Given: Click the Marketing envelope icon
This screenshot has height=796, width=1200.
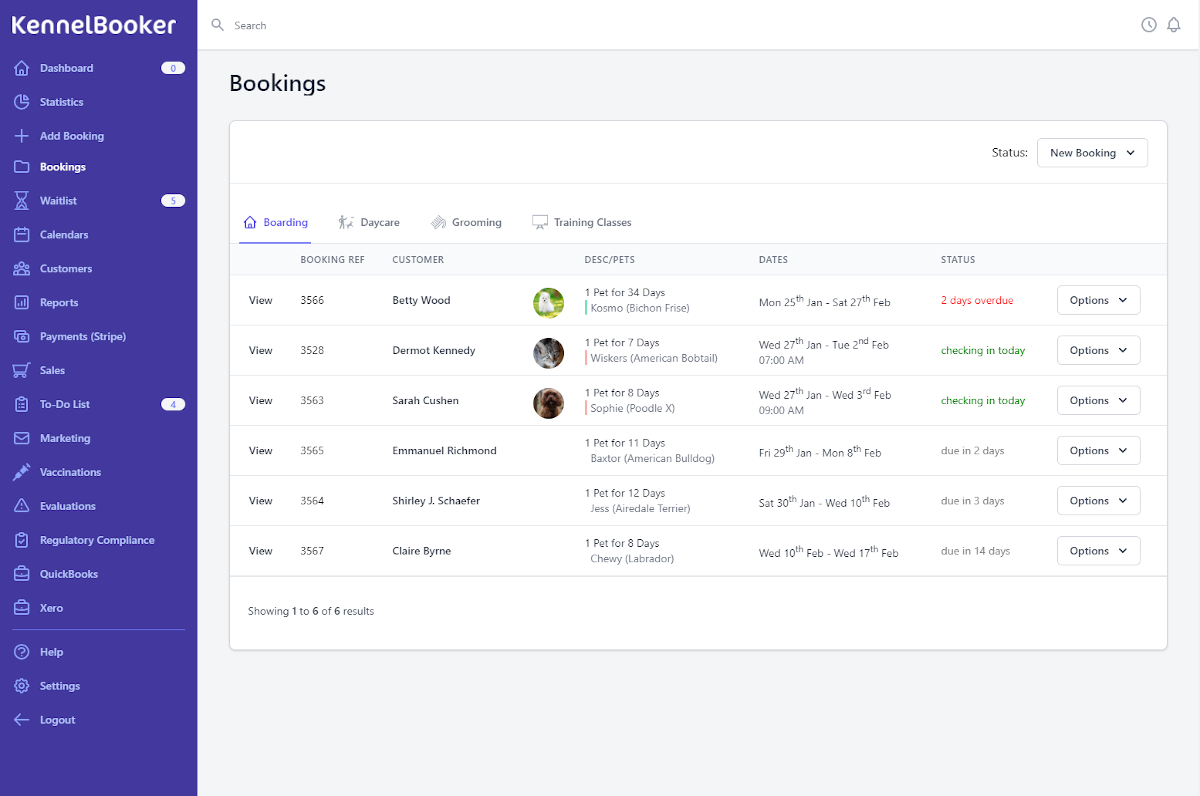Looking at the screenshot, I should coord(22,438).
